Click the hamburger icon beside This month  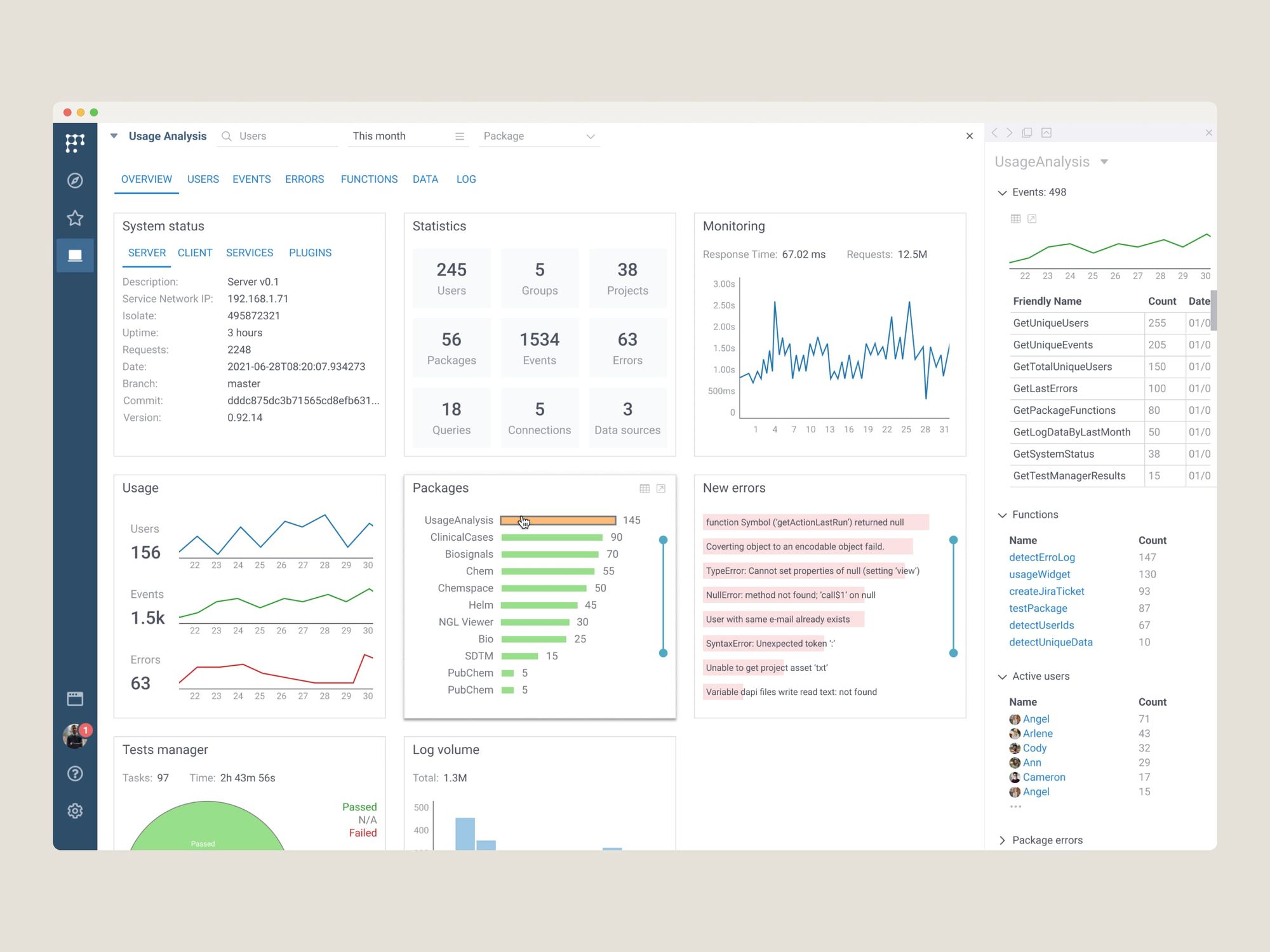tap(460, 136)
